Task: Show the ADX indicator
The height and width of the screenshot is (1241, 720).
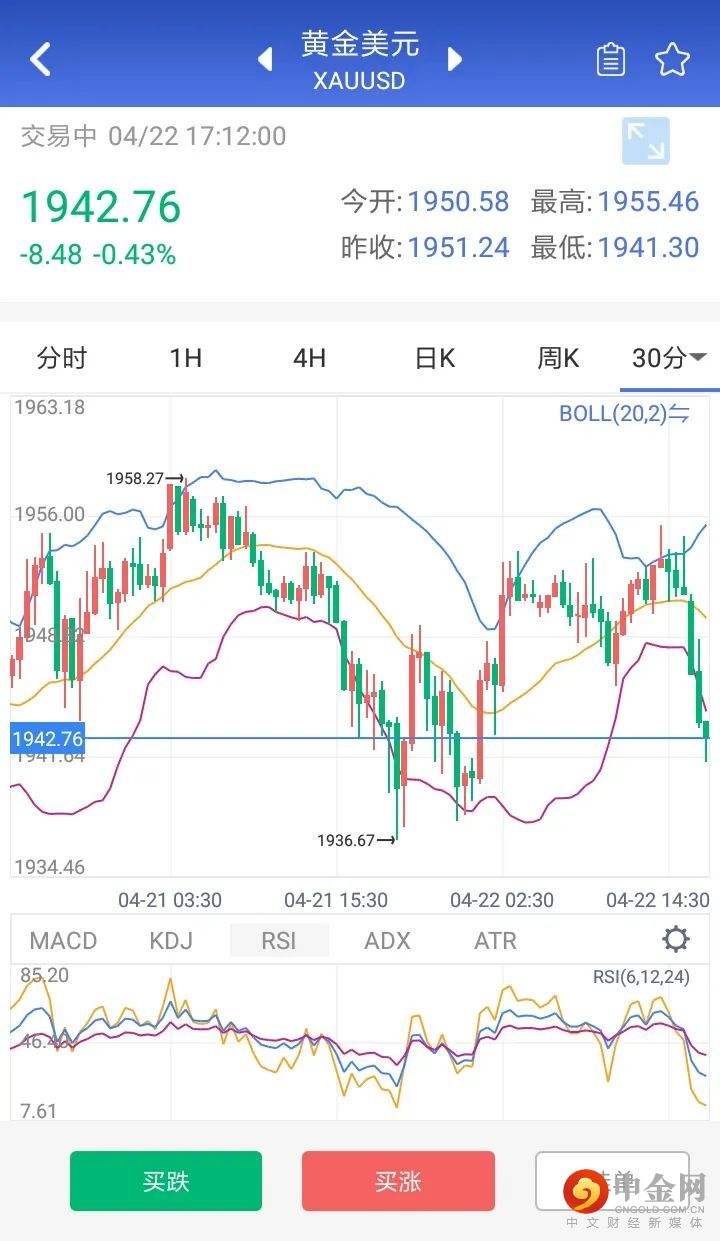Action: (388, 941)
